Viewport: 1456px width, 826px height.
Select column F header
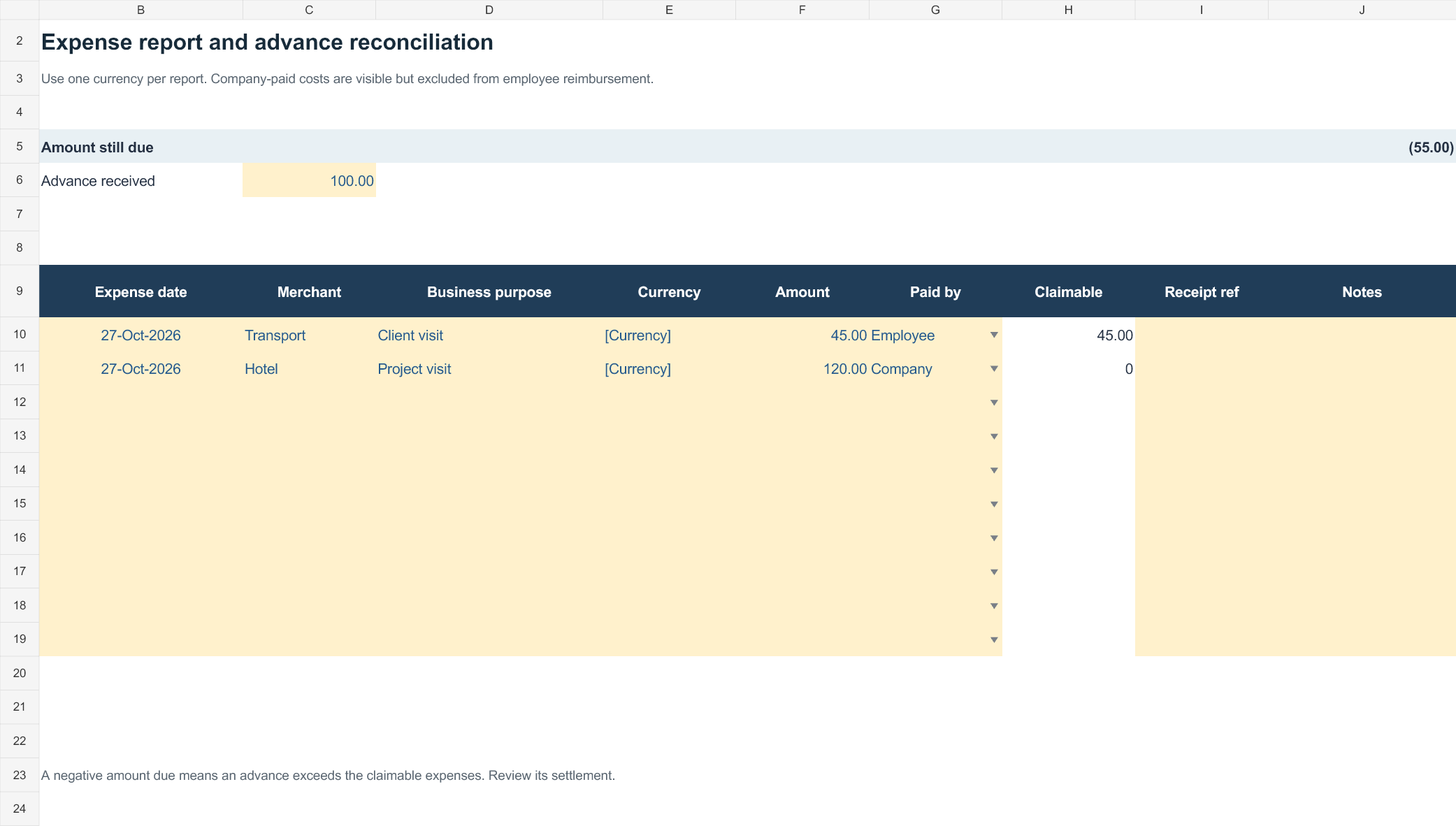coord(802,10)
